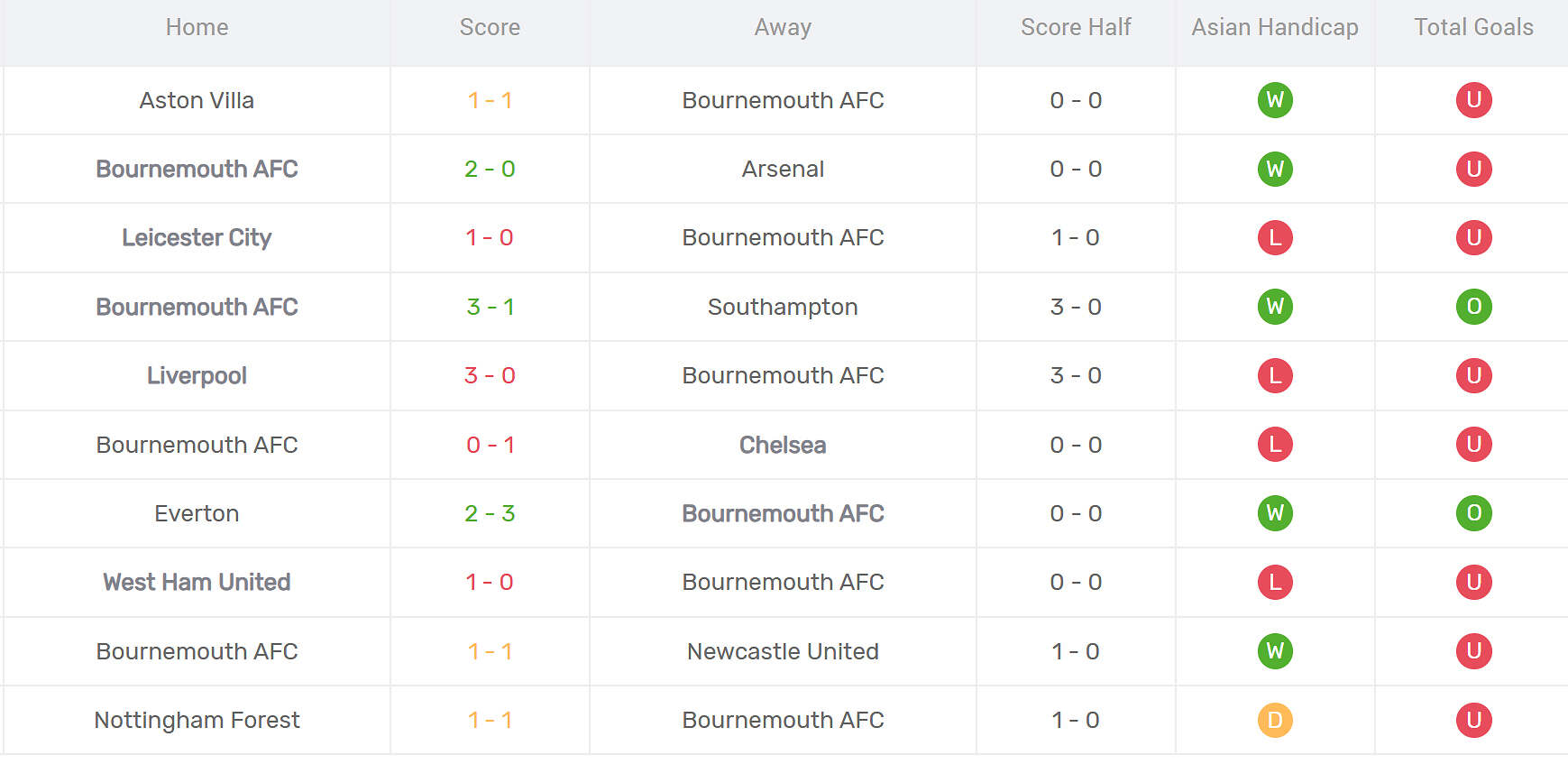Click the green W badge in Aston Villa row
1568x764 pixels.
pyautogui.click(x=1274, y=100)
